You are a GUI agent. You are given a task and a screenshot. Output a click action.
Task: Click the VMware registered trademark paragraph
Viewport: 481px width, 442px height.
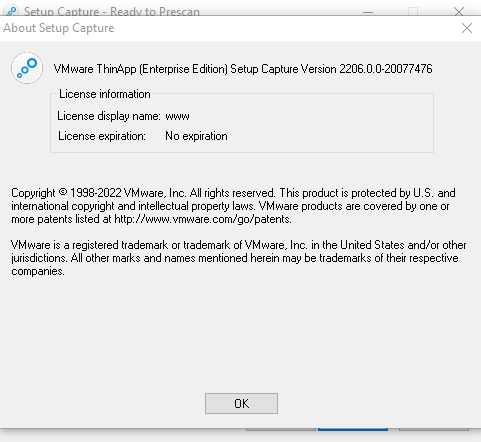pos(239,258)
